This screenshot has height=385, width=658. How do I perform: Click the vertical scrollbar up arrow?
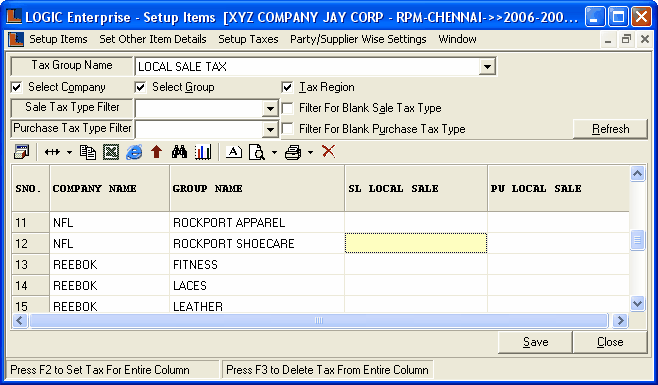[637, 173]
